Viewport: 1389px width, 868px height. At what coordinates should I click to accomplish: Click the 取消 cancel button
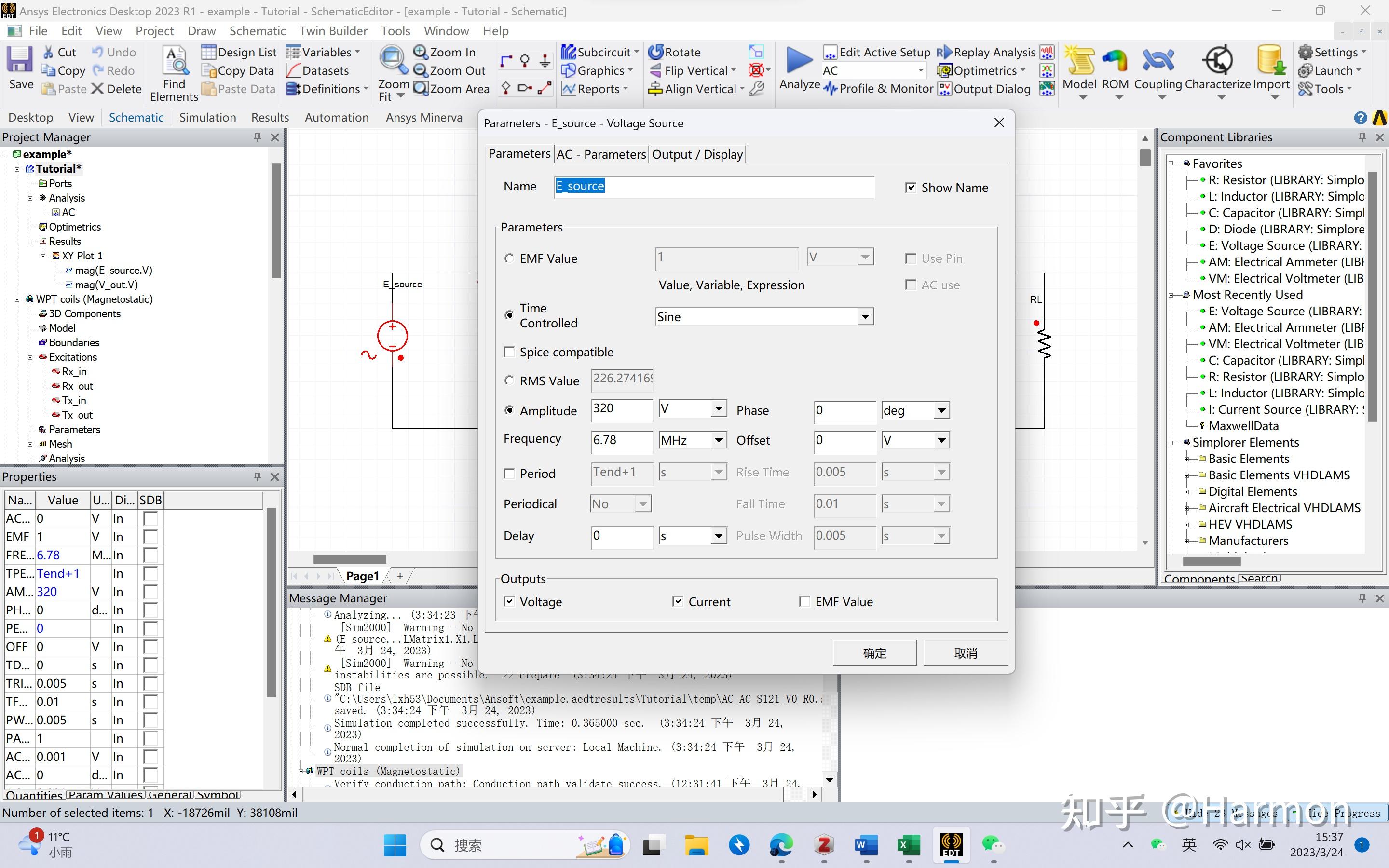966,653
